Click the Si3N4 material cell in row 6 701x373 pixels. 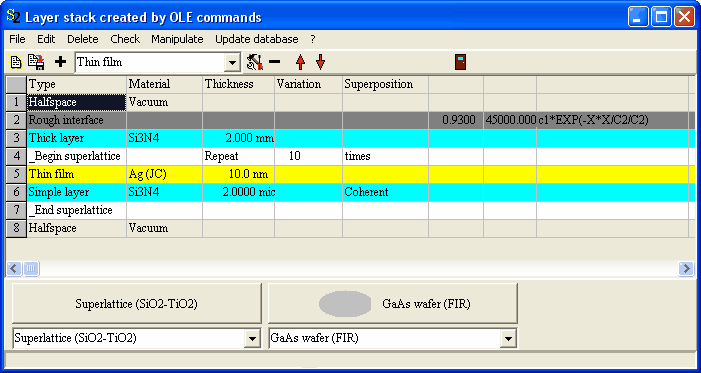[x=165, y=192]
